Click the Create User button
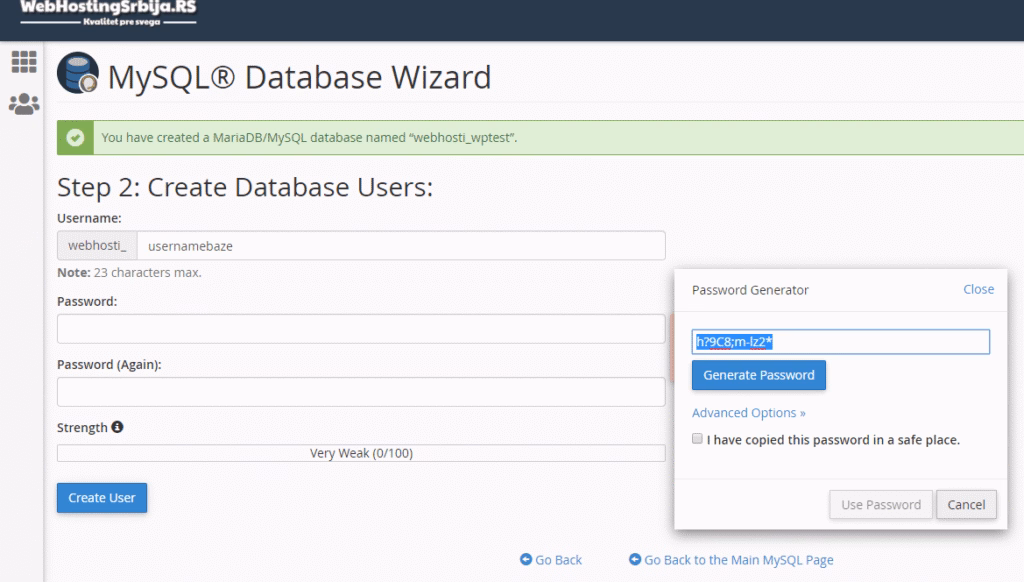Screen dimensions: 1024x582 (x=102, y=498)
